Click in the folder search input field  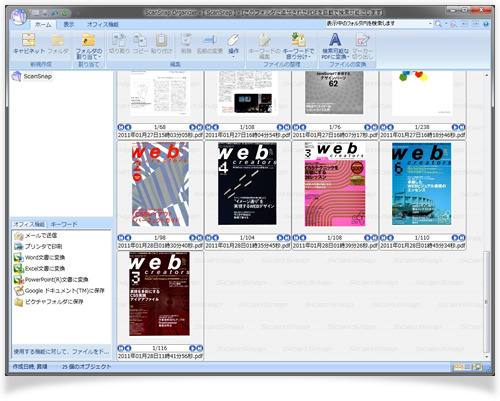[x=377, y=24]
